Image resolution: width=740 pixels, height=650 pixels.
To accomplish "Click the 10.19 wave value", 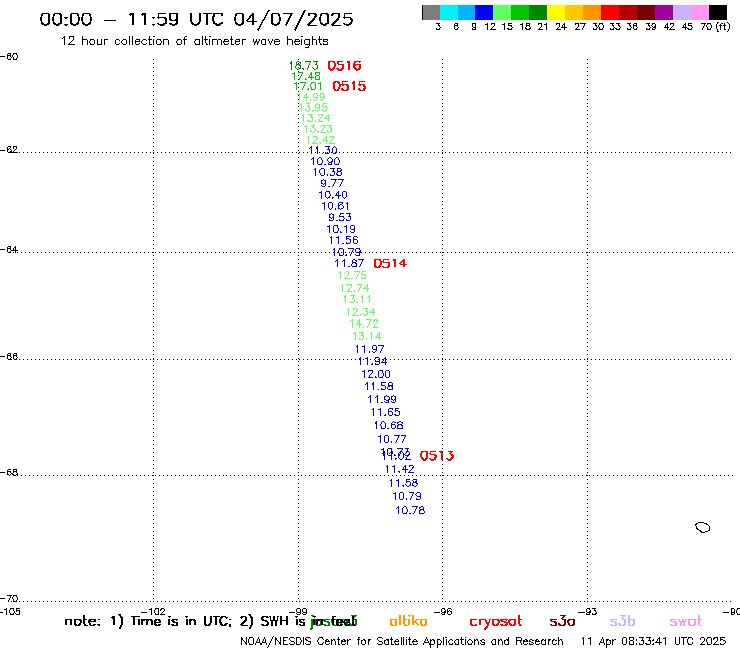I will [341, 229].
